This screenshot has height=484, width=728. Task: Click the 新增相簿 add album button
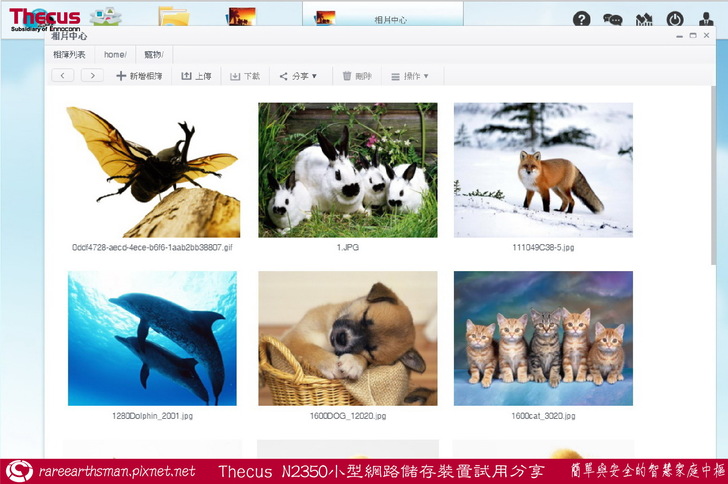click(139, 76)
